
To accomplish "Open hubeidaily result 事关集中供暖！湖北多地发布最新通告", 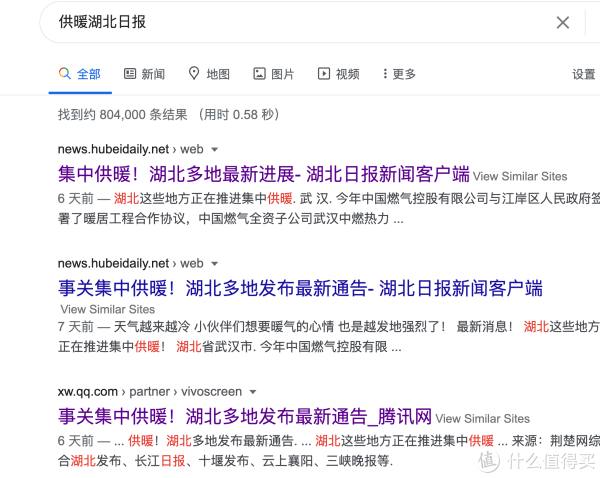I will click(x=300, y=288).
